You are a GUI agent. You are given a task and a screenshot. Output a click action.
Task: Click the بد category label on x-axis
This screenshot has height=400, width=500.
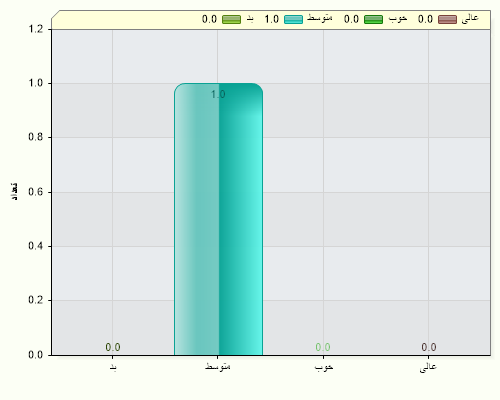tap(113, 368)
